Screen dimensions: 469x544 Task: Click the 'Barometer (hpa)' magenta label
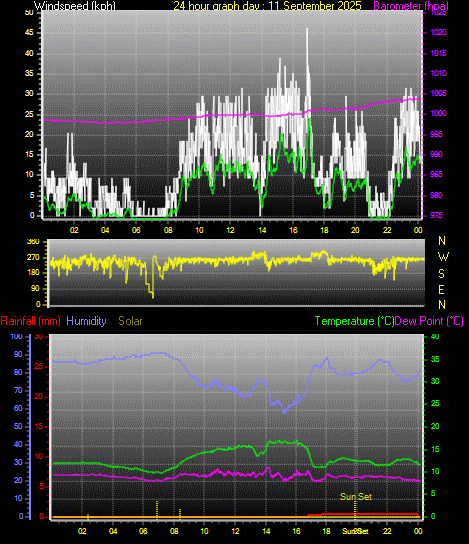411,6
